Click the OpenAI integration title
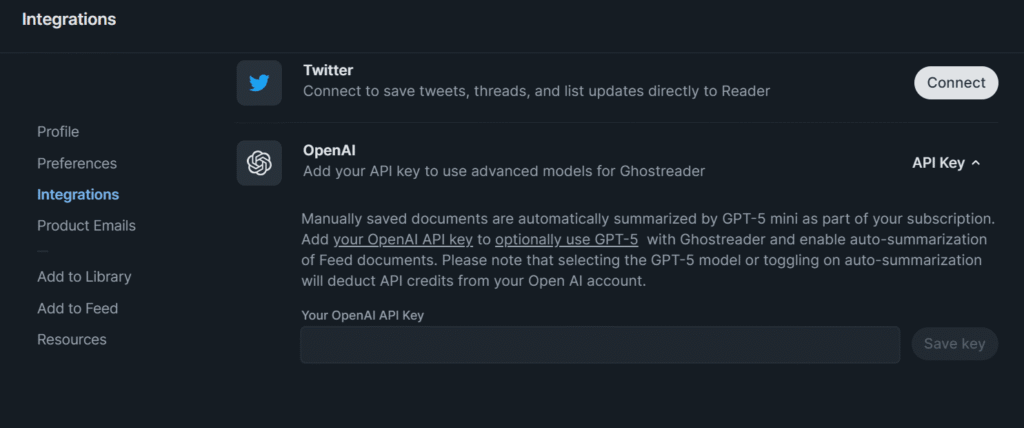 pyautogui.click(x=329, y=150)
